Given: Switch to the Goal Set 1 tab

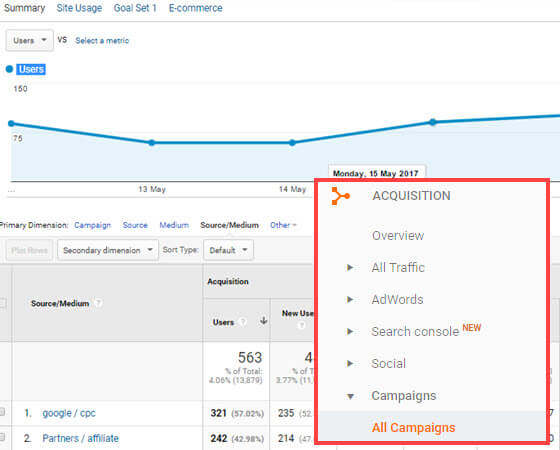Looking at the screenshot, I should [135, 8].
